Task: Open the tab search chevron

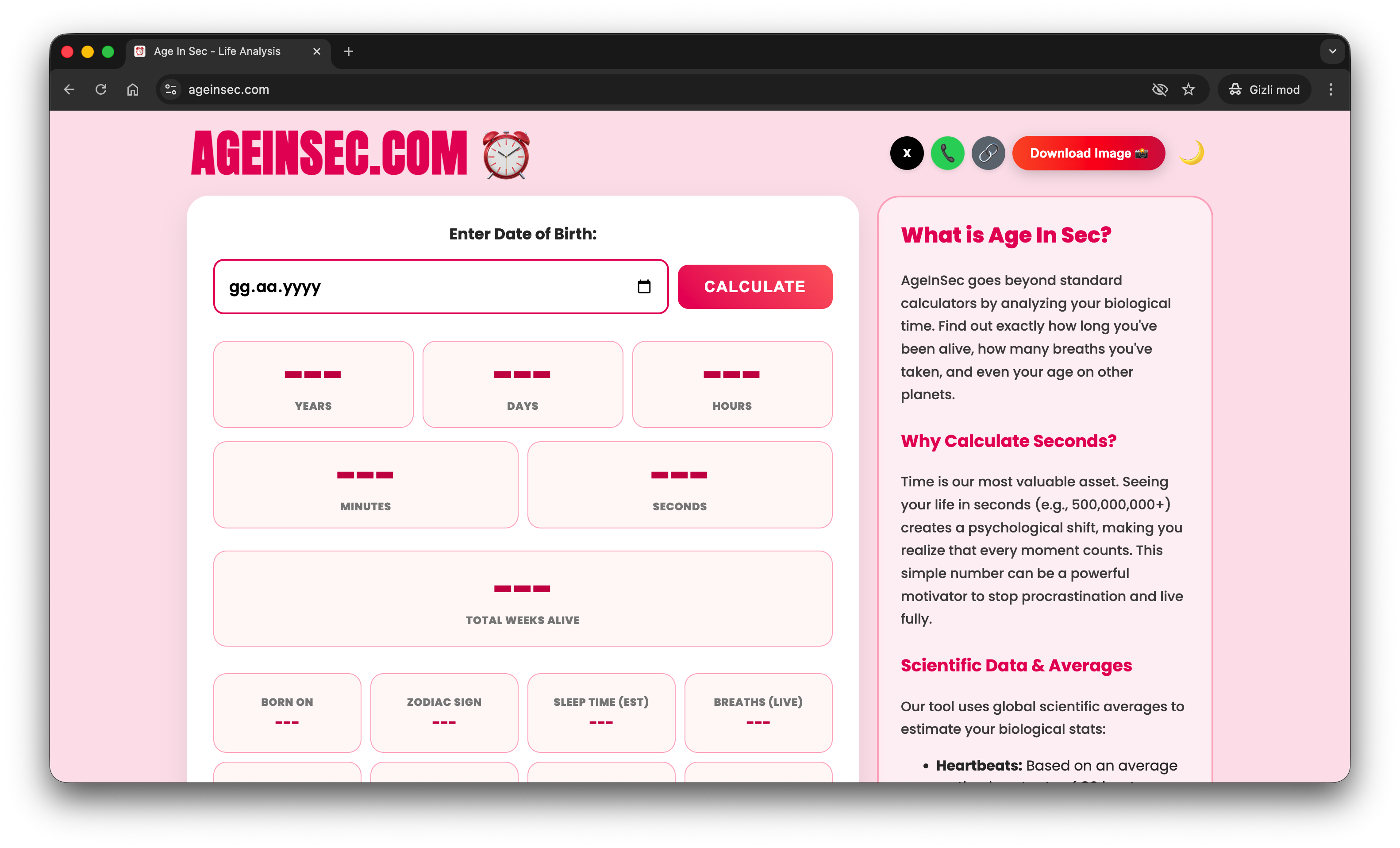Action: 1332,51
